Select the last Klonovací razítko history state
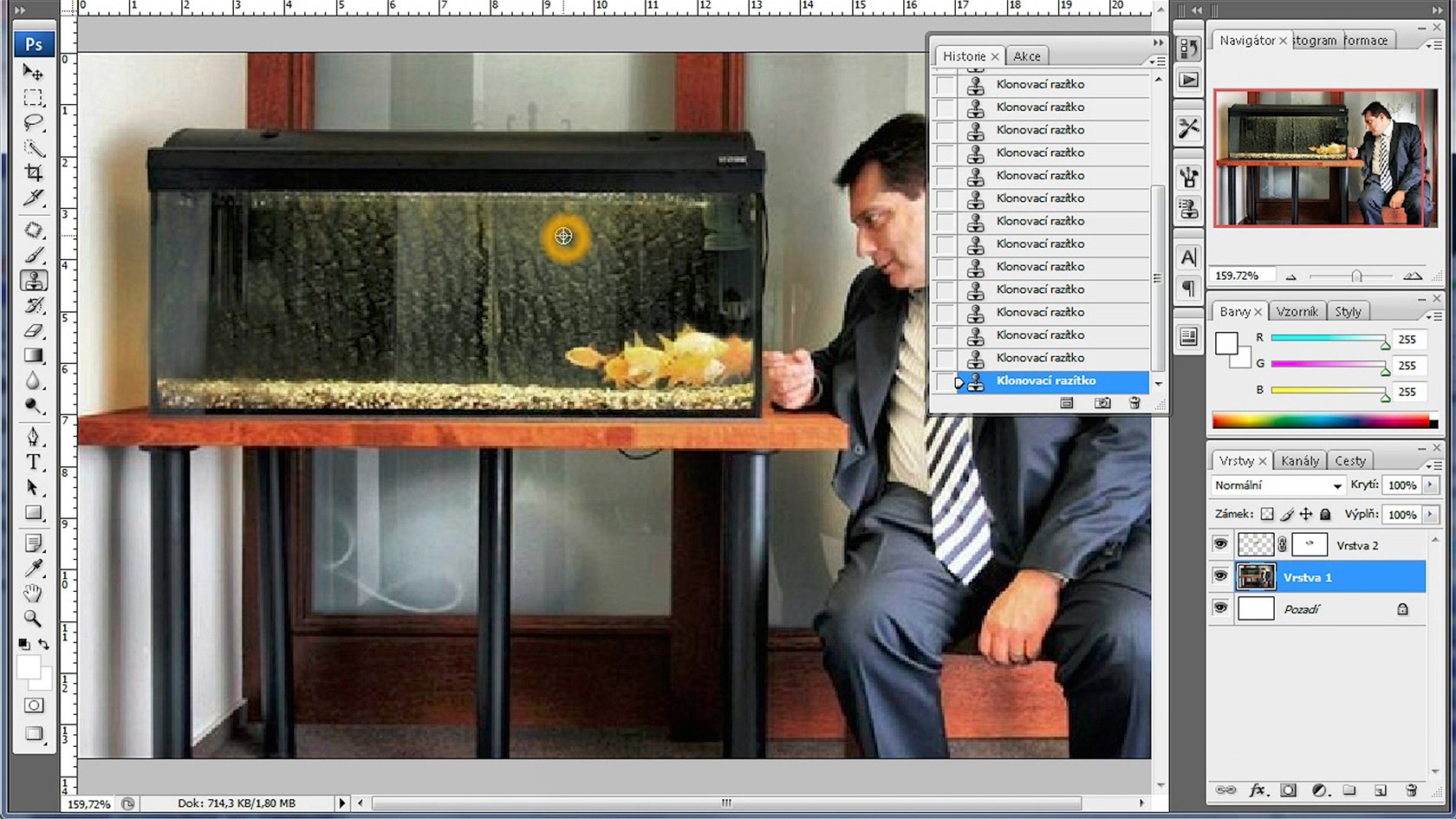Image resolution: width=1456 pixels, height=819 pixels. click(x=1046, y=380)
